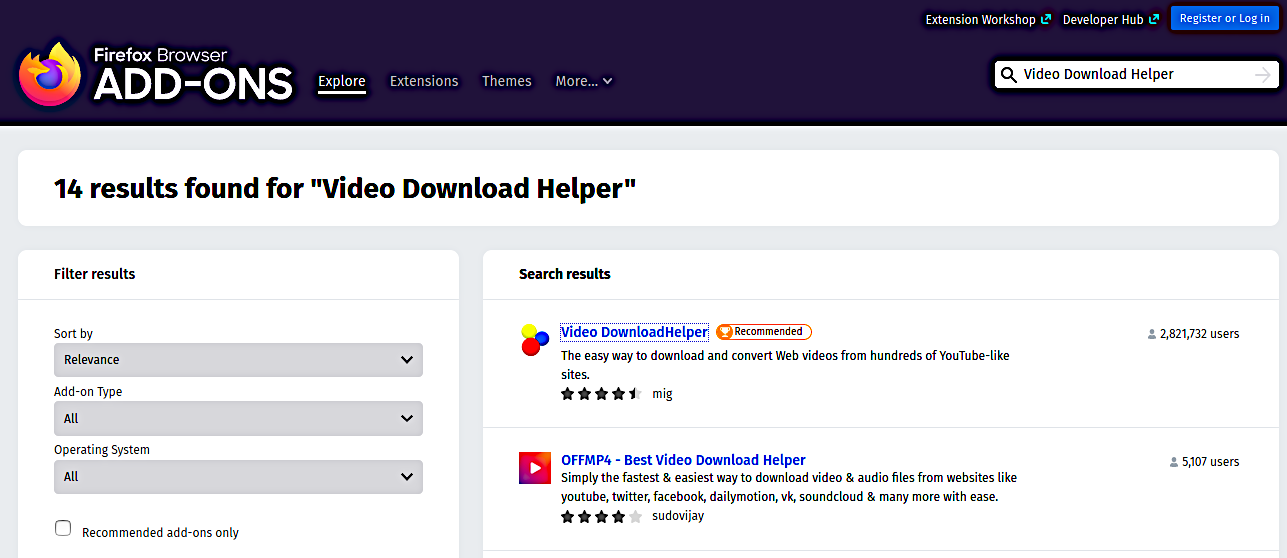Click the 5,107 users count

[1204, 462]
